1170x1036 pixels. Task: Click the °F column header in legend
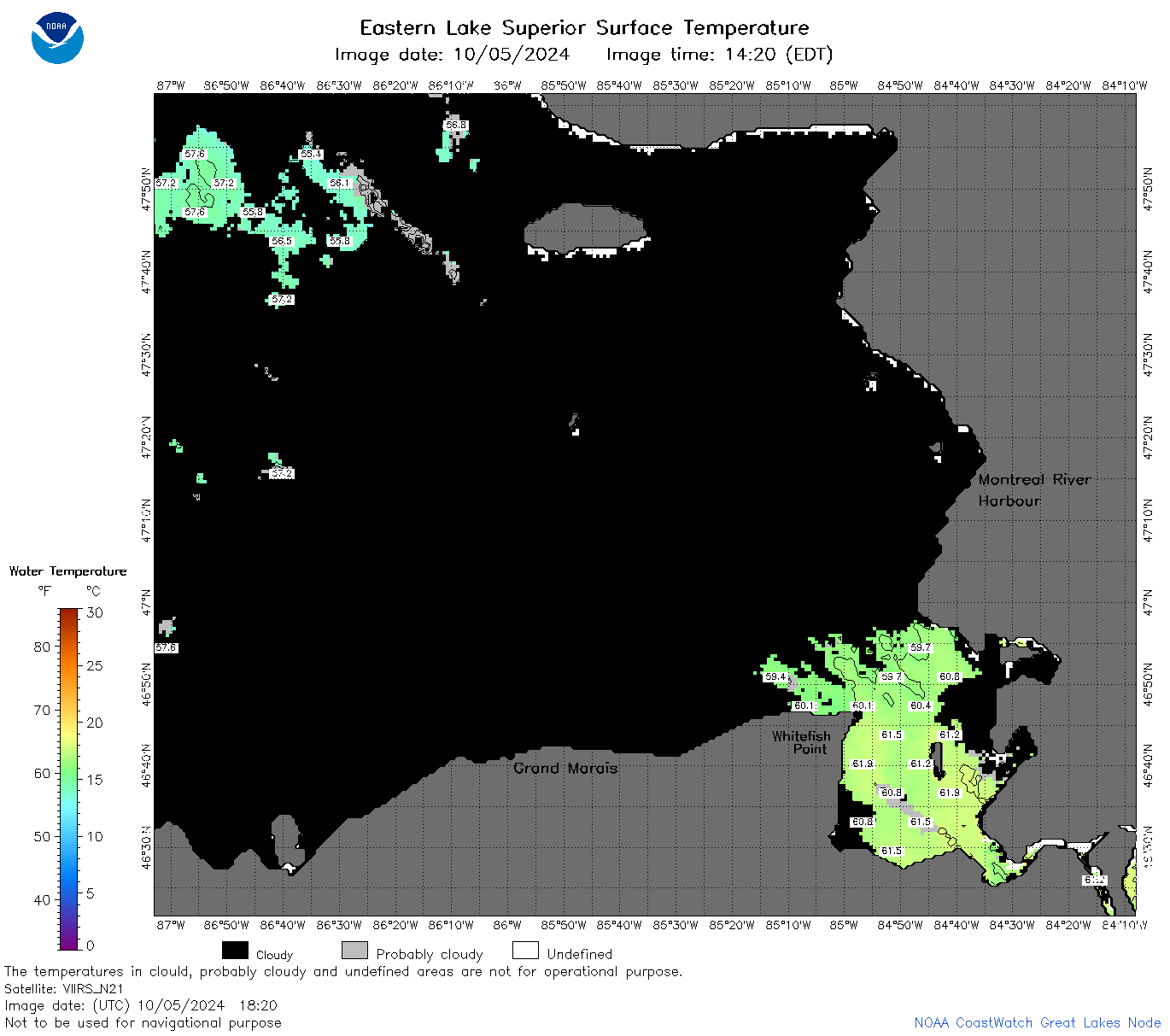pos(44,591)
